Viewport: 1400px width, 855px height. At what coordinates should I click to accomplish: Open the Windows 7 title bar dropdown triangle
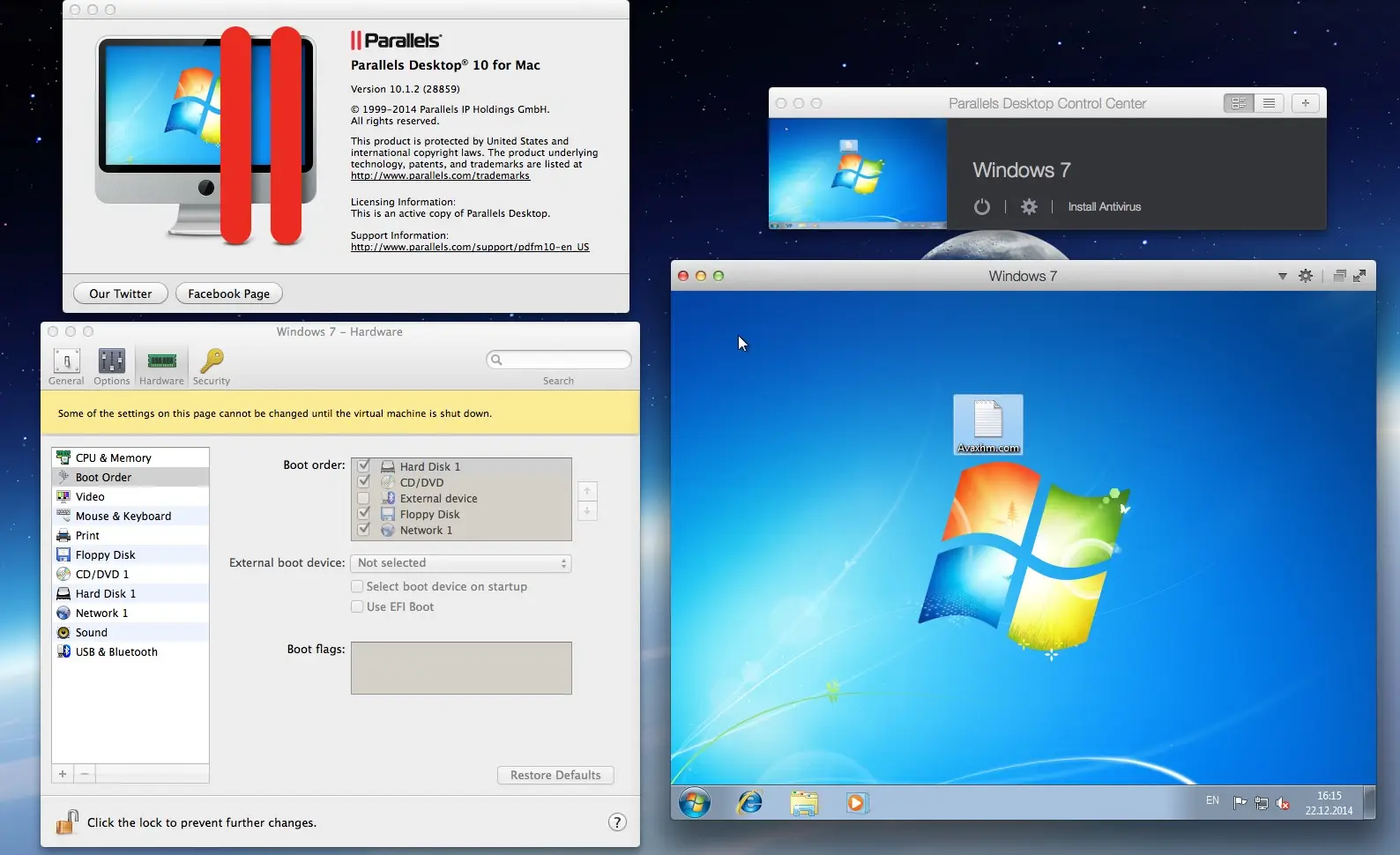point(1283,277)
